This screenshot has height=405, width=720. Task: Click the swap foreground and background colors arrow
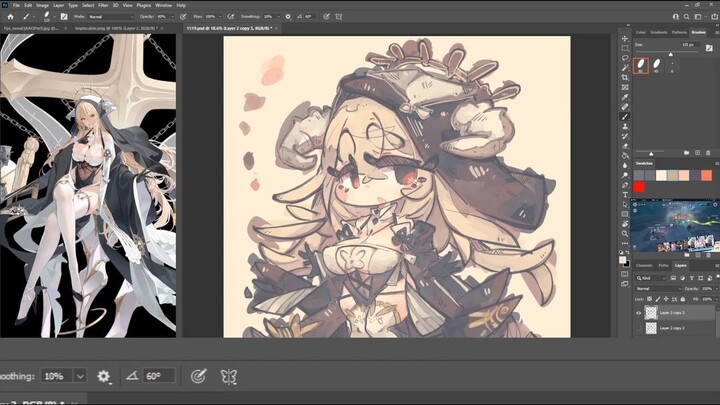[628, 253]
